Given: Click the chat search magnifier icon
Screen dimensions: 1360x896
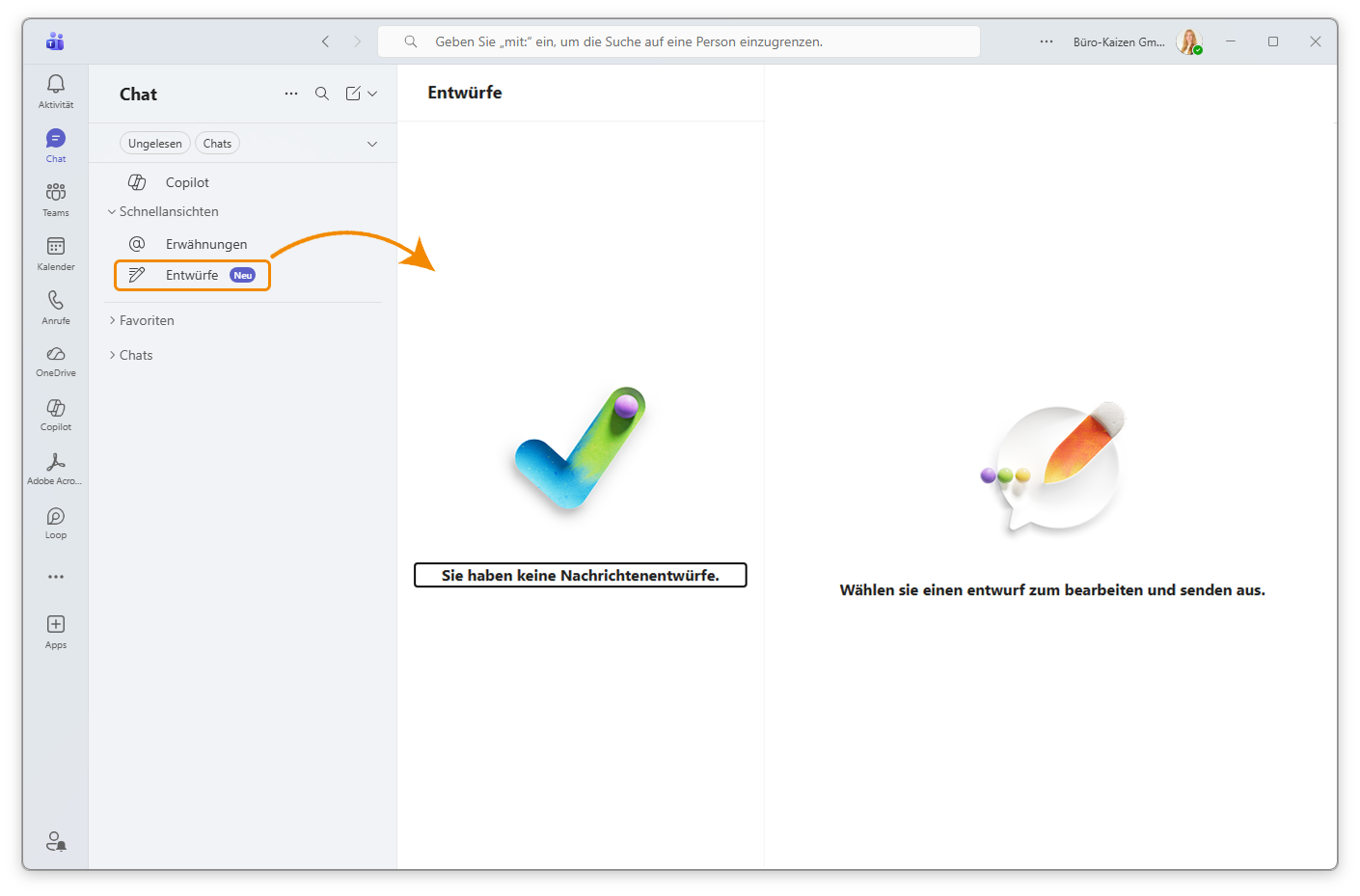Looking at the screenshot, I should tap(322, 94).
